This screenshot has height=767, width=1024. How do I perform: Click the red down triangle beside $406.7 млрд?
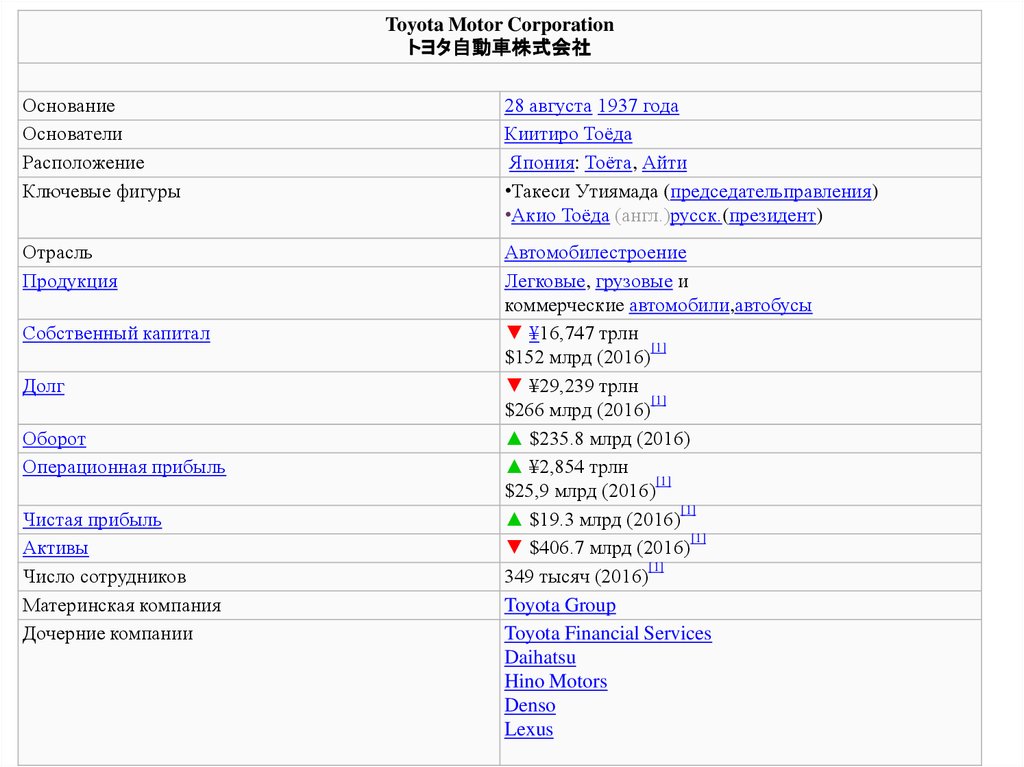[x=513, y=547]
